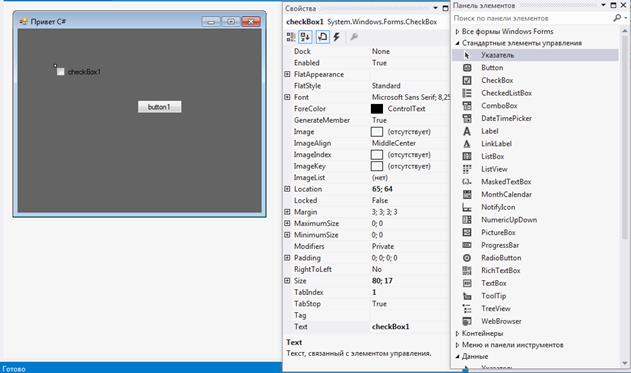This screenshot has height=373, width=631.
Task: Click the Modifiers value Private
Action: point(383,246)
